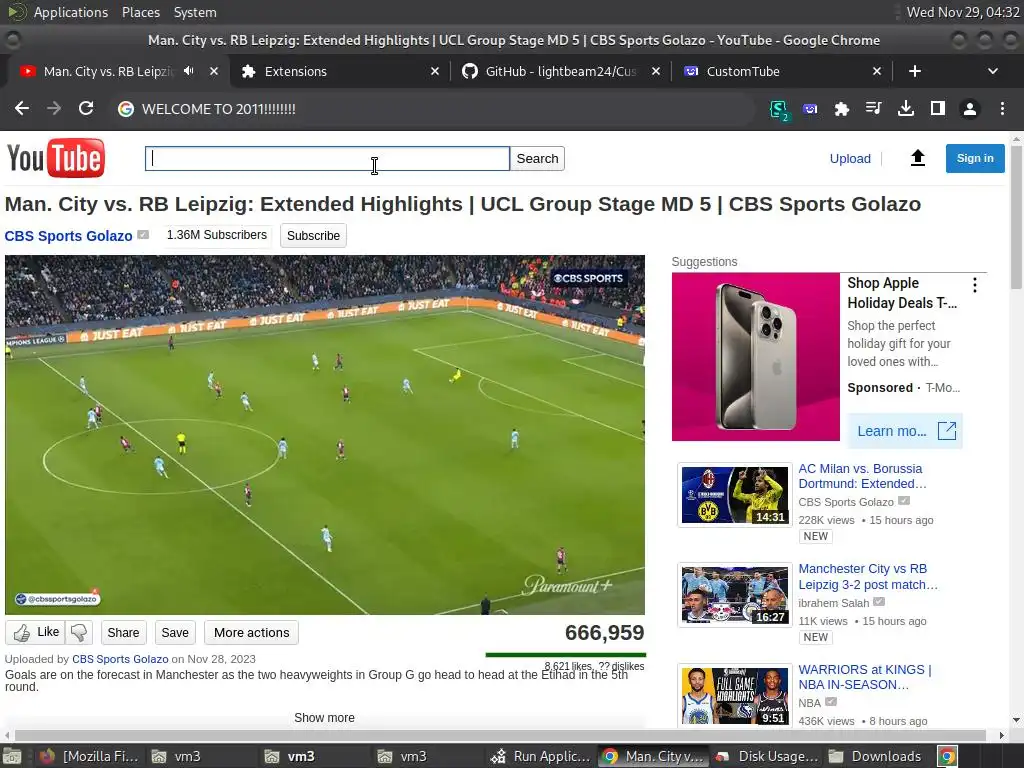Open the media control toolbar icon
This screenshot has width=1024, height=768.
tap(873, 108)
